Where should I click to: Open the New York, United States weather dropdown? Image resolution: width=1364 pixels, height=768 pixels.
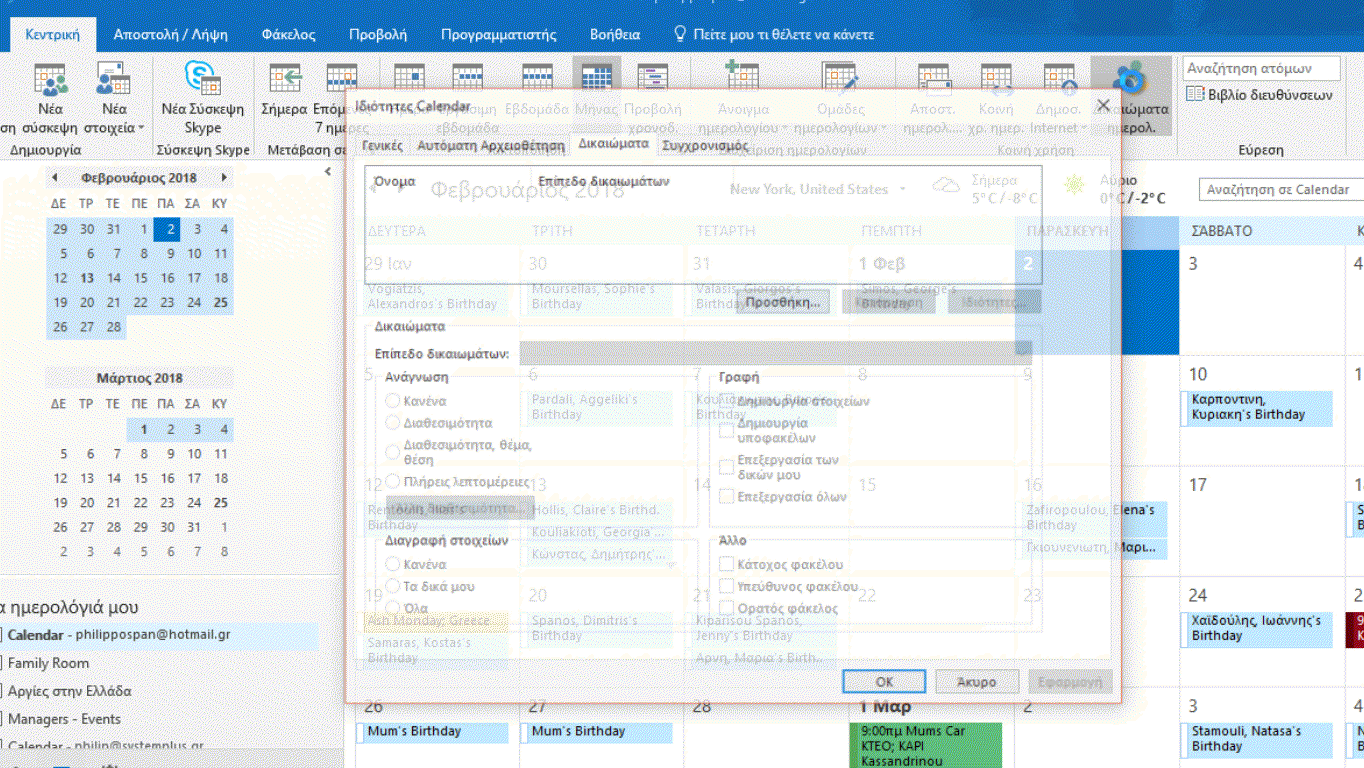pos(902,189)
